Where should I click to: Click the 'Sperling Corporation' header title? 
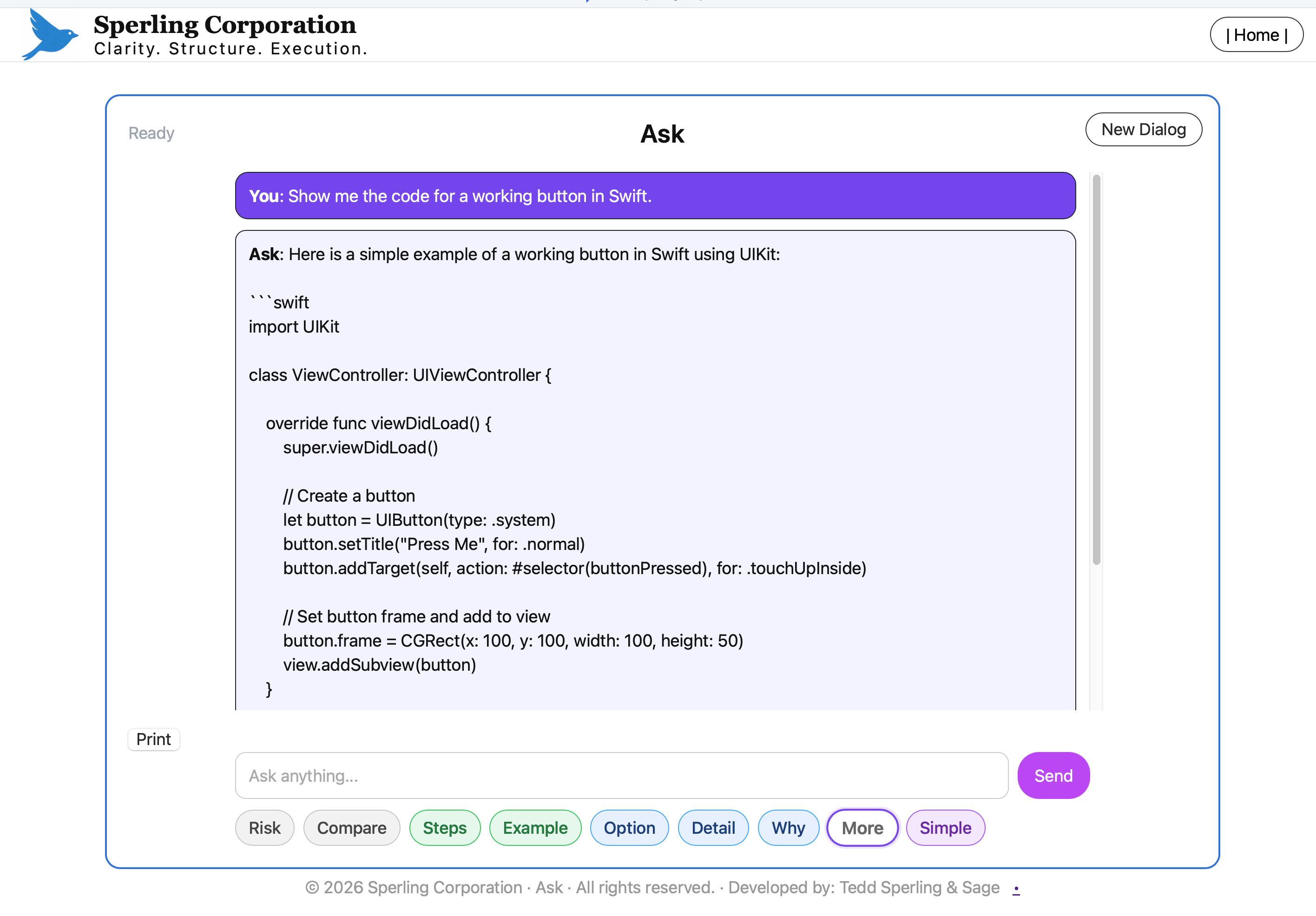coord(225,25)
